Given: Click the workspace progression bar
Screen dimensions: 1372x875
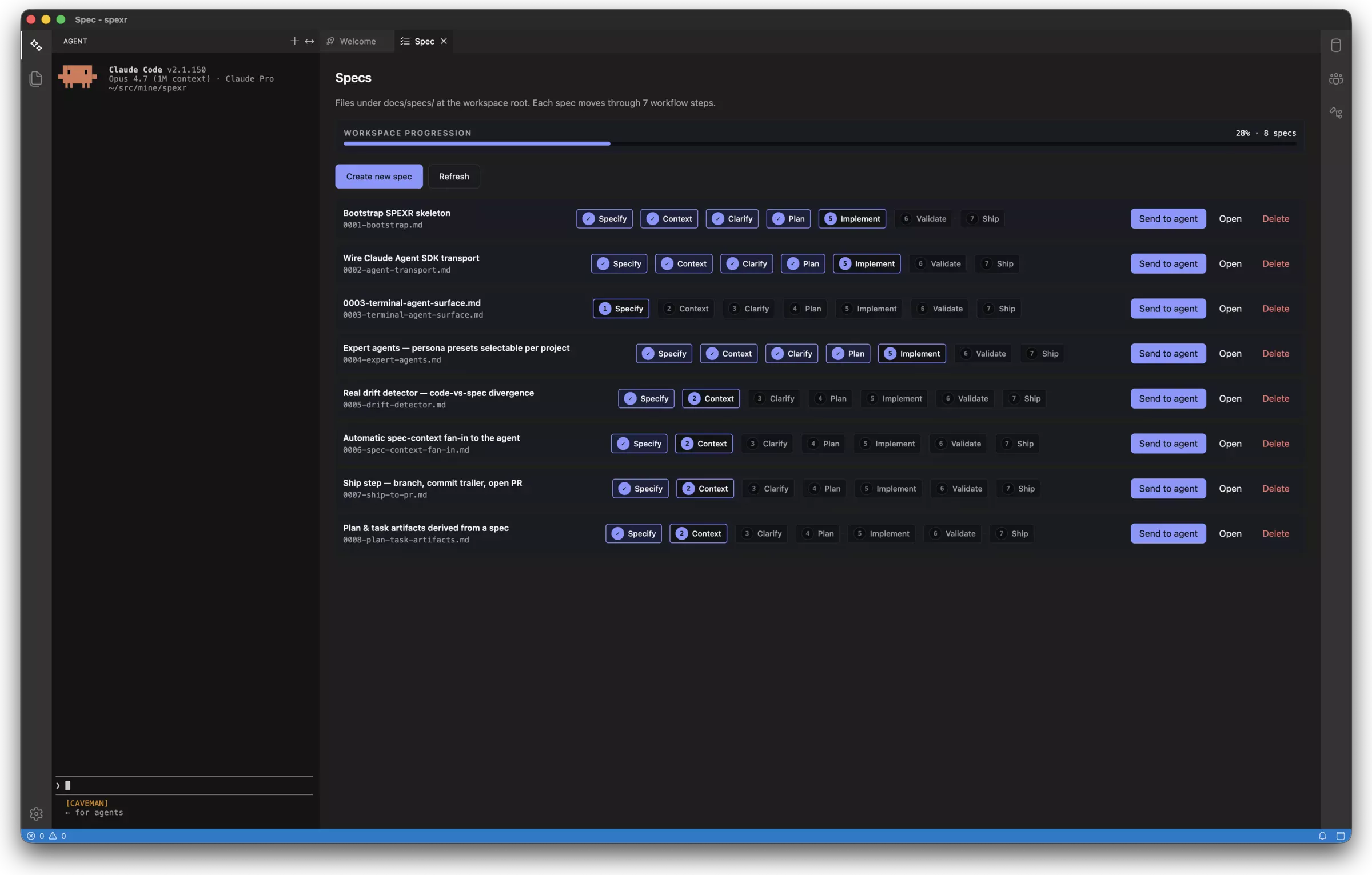Looking at the screenshot, I should (819, 143).
